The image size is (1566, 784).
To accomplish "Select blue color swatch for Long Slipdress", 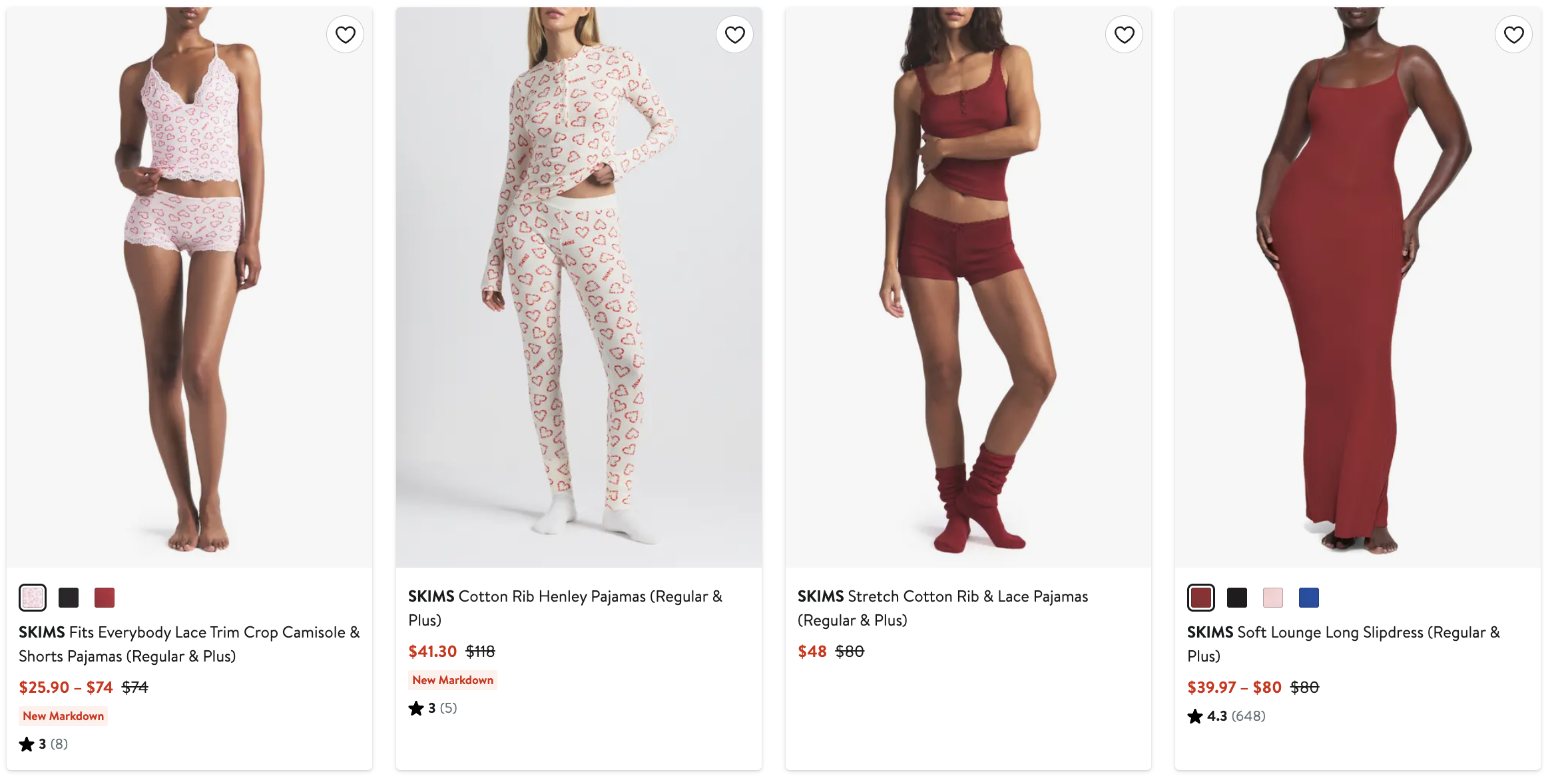I will pyautogui.click(x=1309, y=598).
